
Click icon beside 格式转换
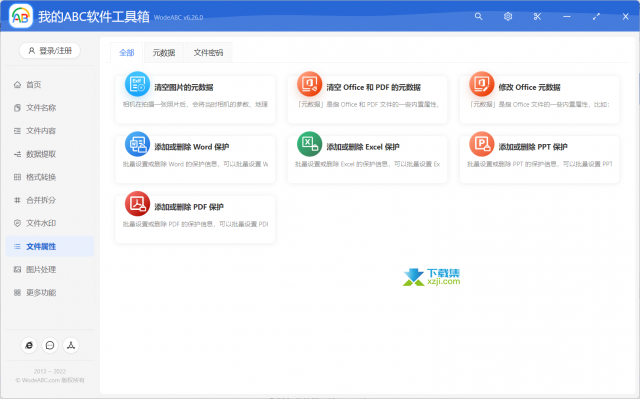[17, 177]
